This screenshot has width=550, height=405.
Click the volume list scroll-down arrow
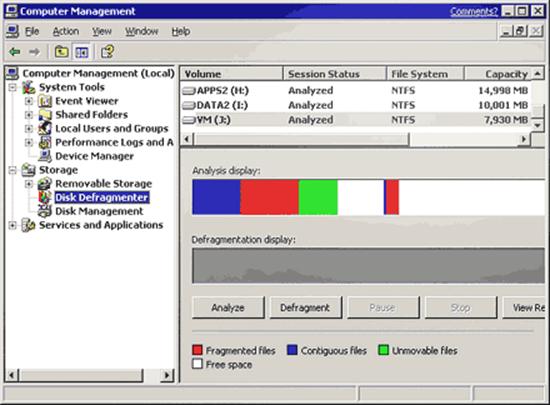pos(538,125)
